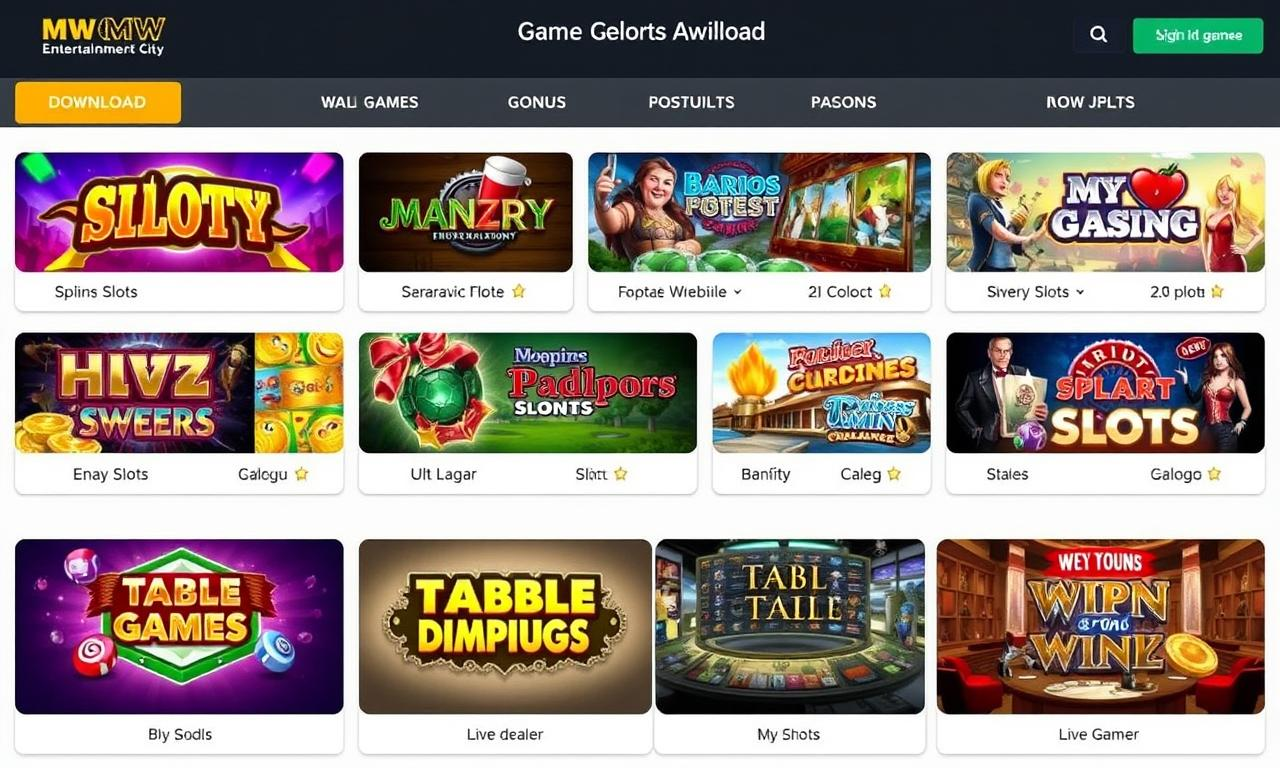1280x768 pixels.
Task: Click the green Sign in game button
Action: click(1198, 35)
